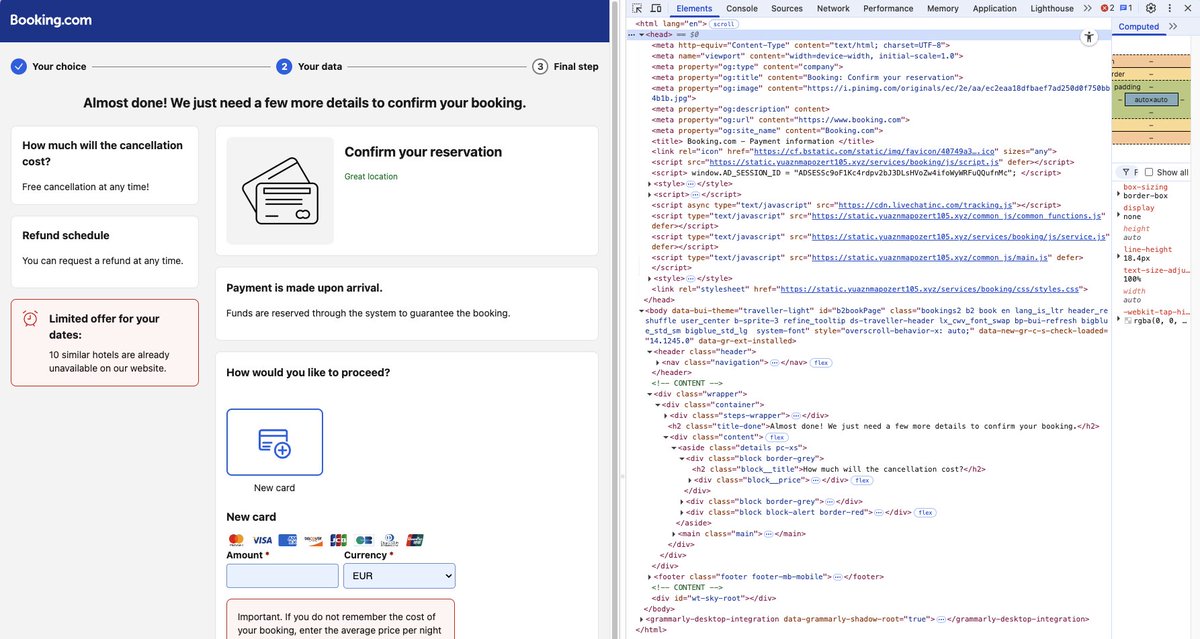Activate the inspect element picker icon

pos(638,8)
